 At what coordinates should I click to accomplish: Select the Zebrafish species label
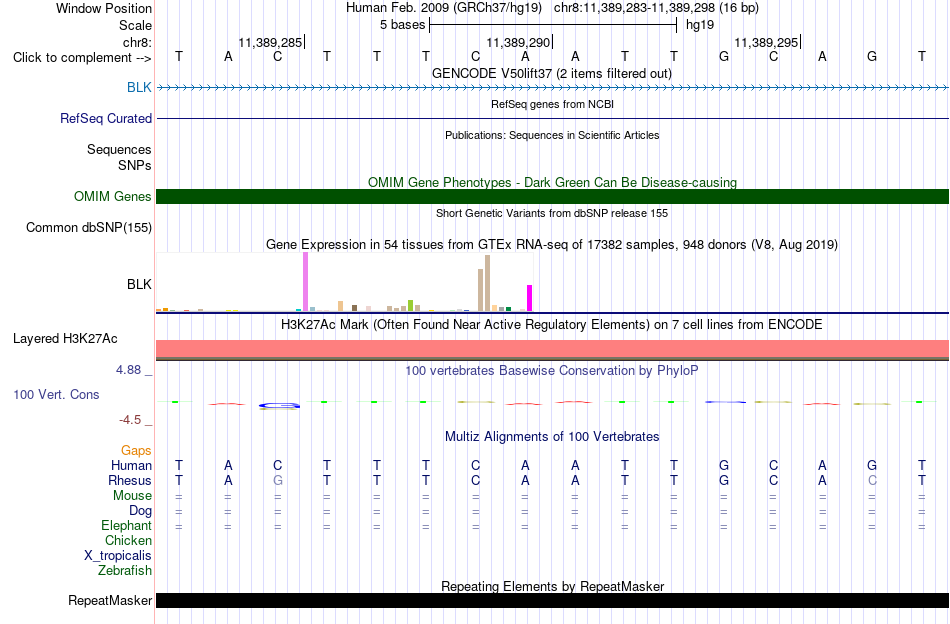point(125,570)
